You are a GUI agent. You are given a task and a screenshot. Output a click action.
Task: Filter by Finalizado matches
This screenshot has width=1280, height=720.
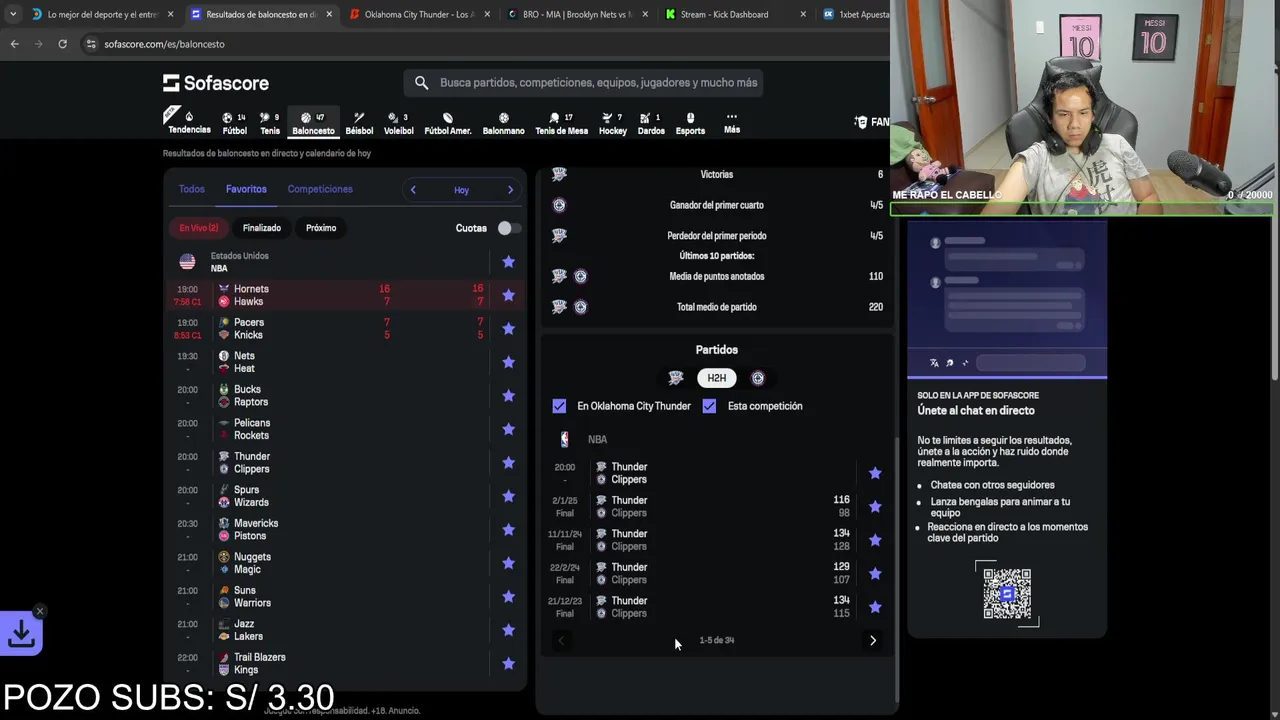(x=262, y=228)
